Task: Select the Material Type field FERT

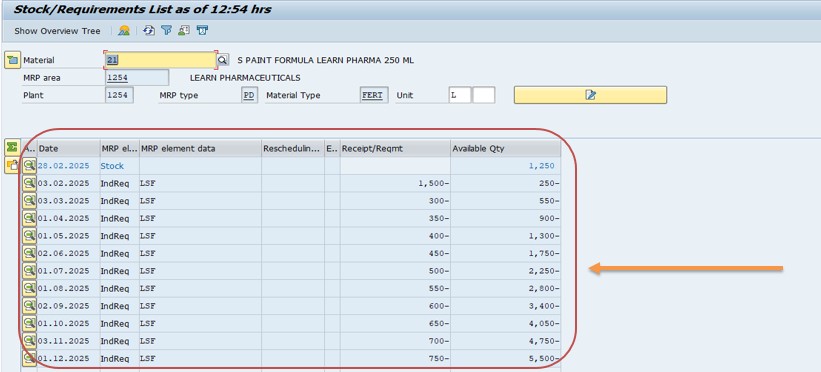Action: (374, 95)
